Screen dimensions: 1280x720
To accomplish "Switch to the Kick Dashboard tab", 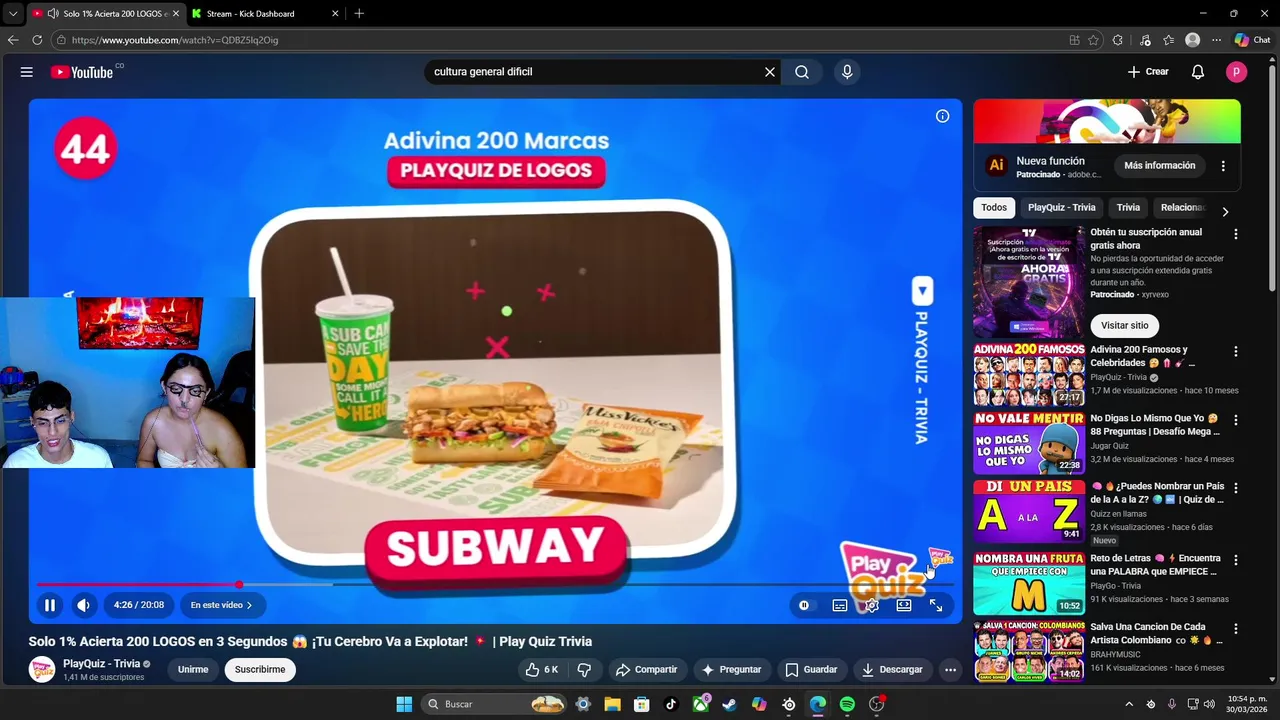I will [x=263, y=14].
